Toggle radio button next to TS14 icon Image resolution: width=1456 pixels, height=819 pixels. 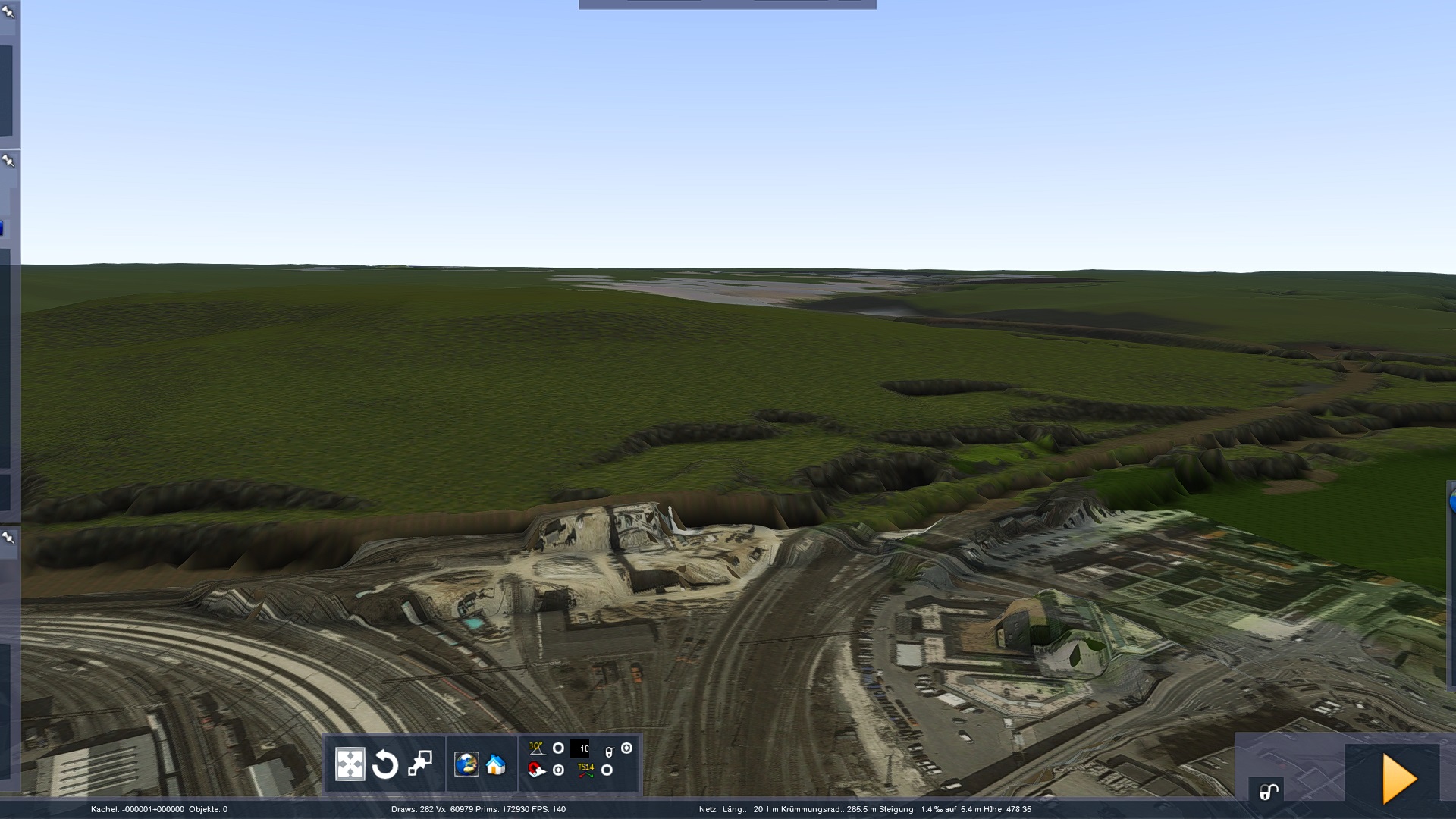(x=607, y=770)
